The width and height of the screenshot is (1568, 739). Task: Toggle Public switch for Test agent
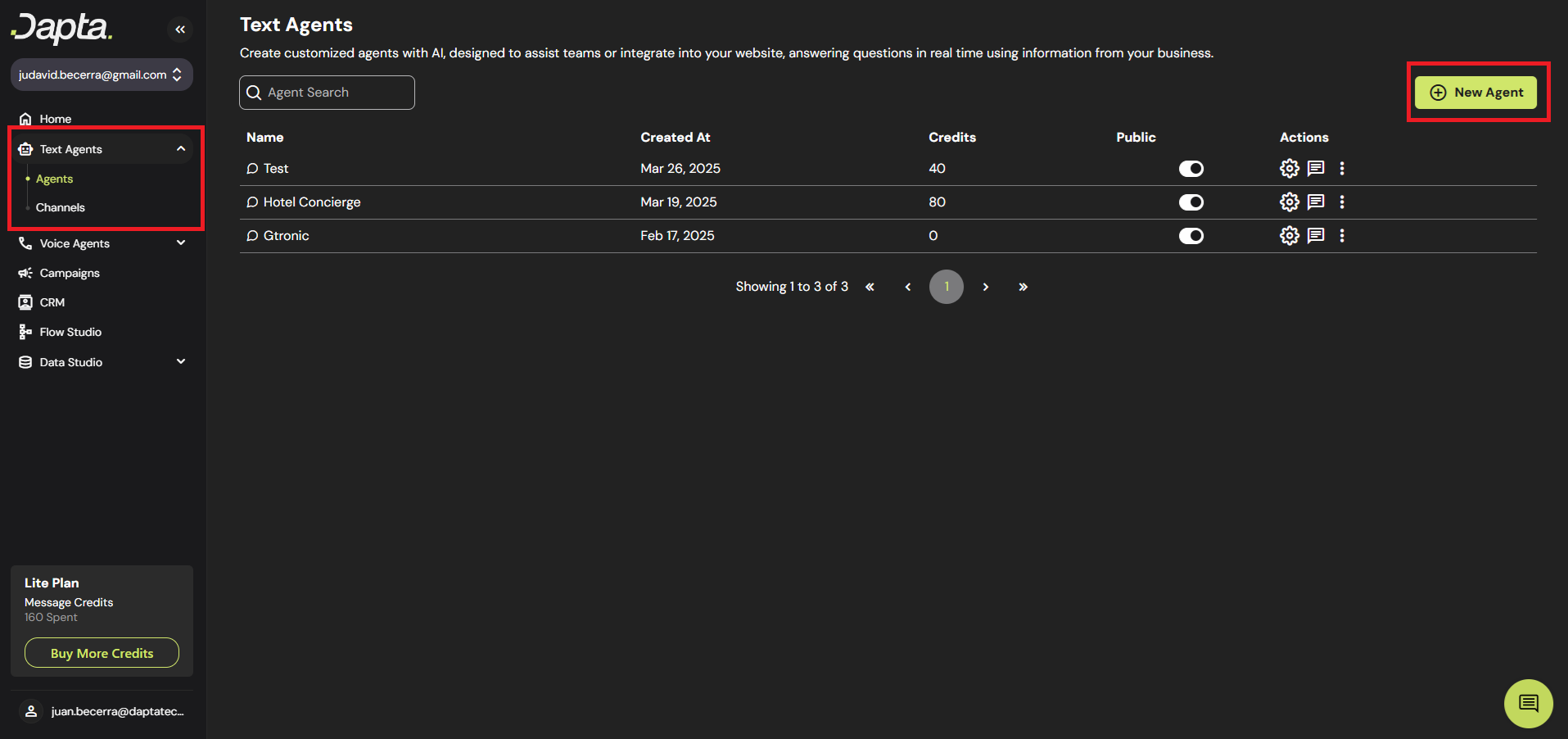1191,169
